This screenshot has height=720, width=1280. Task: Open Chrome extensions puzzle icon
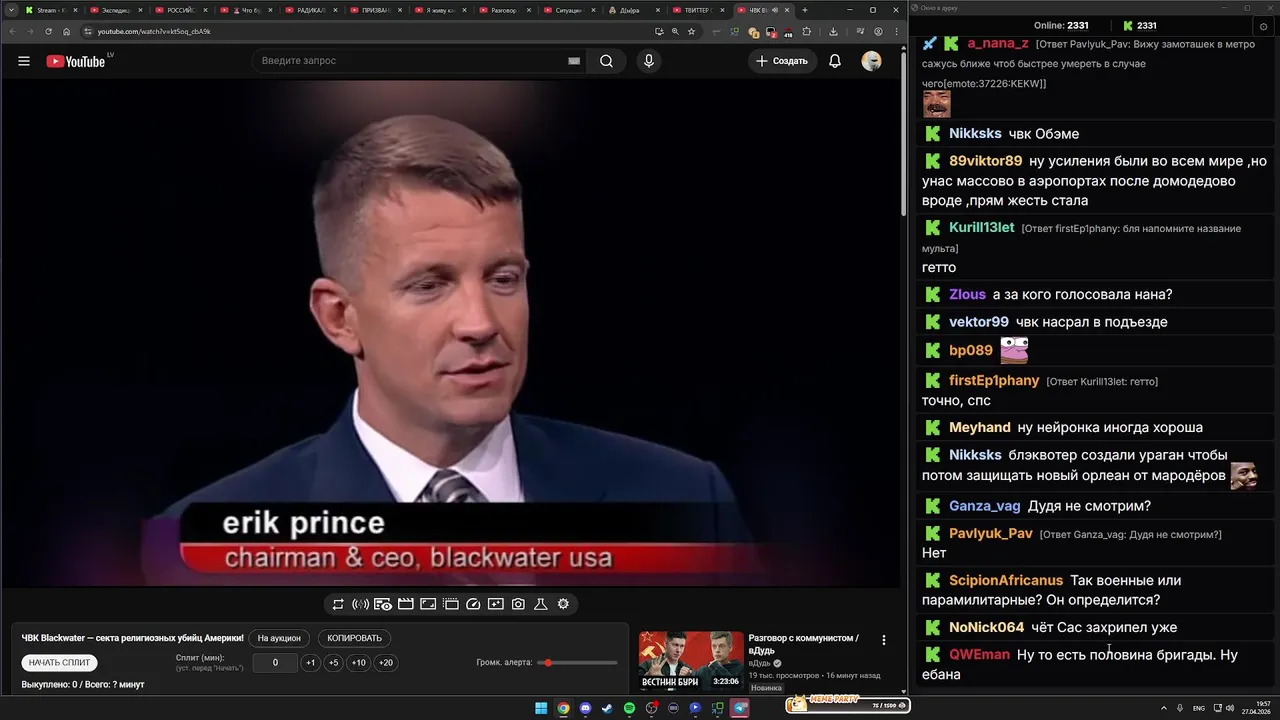[x=807, y=31]
